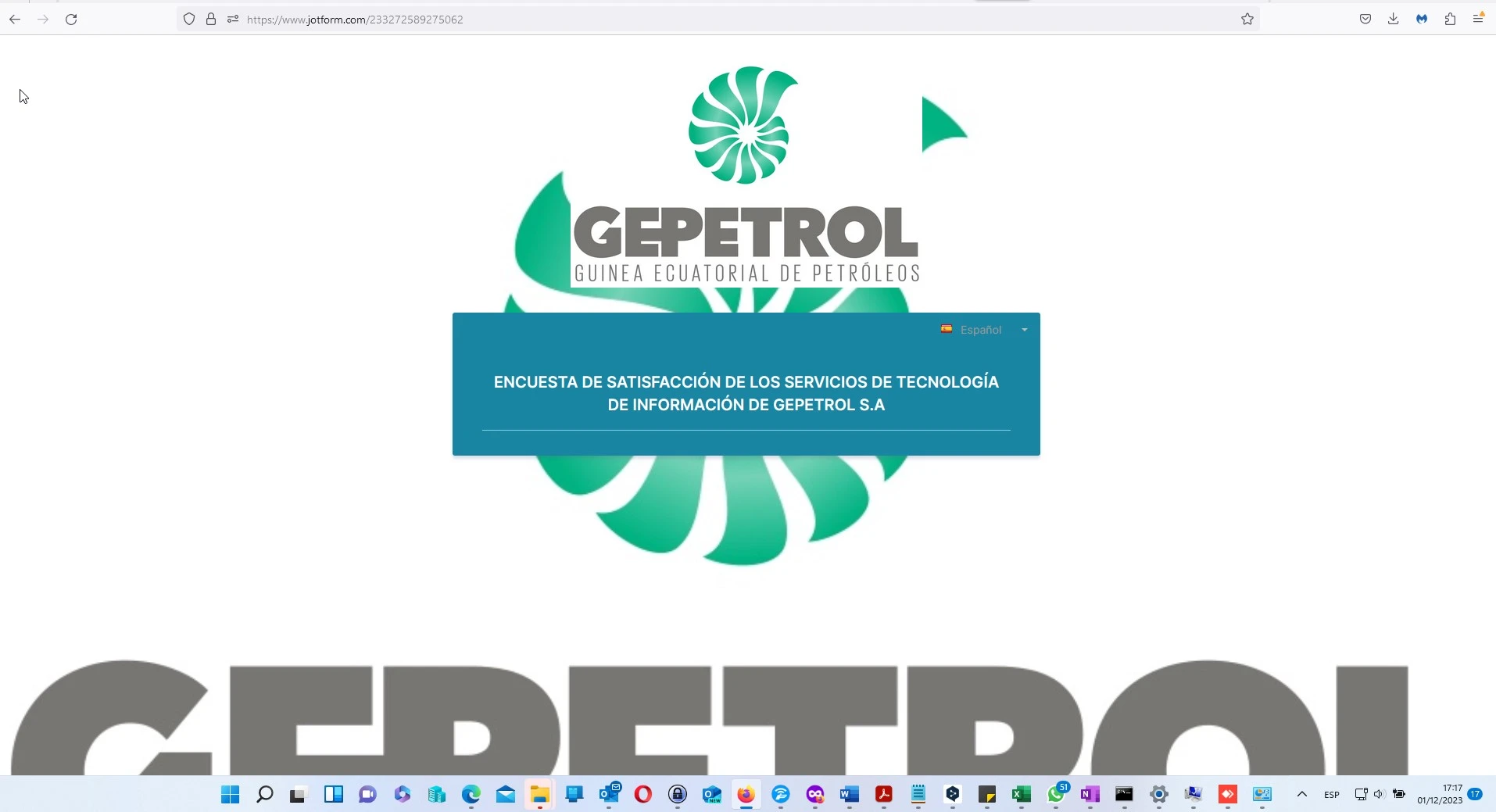Launch WhatsApp from the taskbar
This screenshot has width=1496, height=812.
click(1056, 795)
